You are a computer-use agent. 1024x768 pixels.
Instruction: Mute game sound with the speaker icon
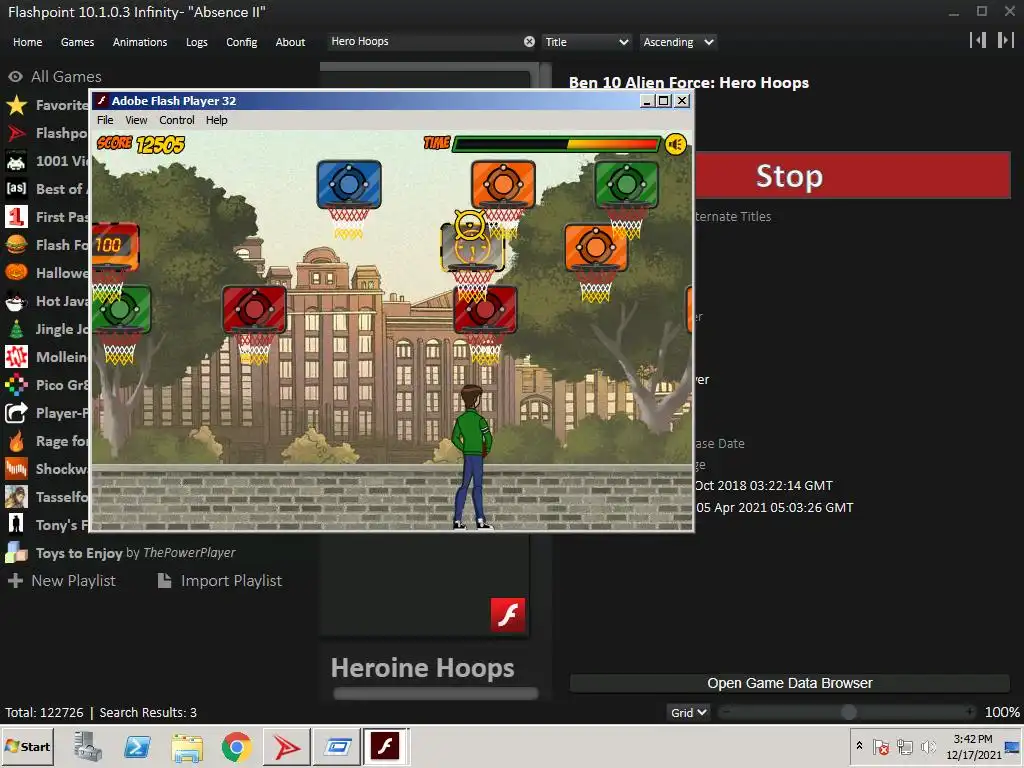pyautogui.click(x=675, y=144)
